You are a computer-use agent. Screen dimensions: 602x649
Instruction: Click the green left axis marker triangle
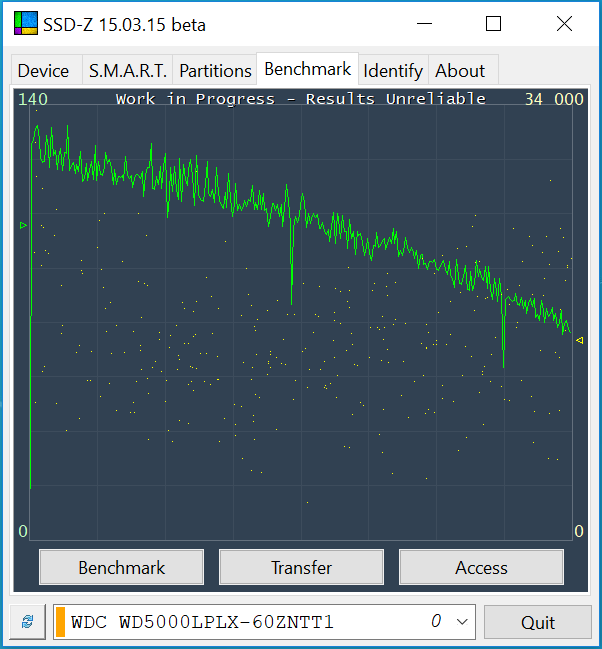24,225
